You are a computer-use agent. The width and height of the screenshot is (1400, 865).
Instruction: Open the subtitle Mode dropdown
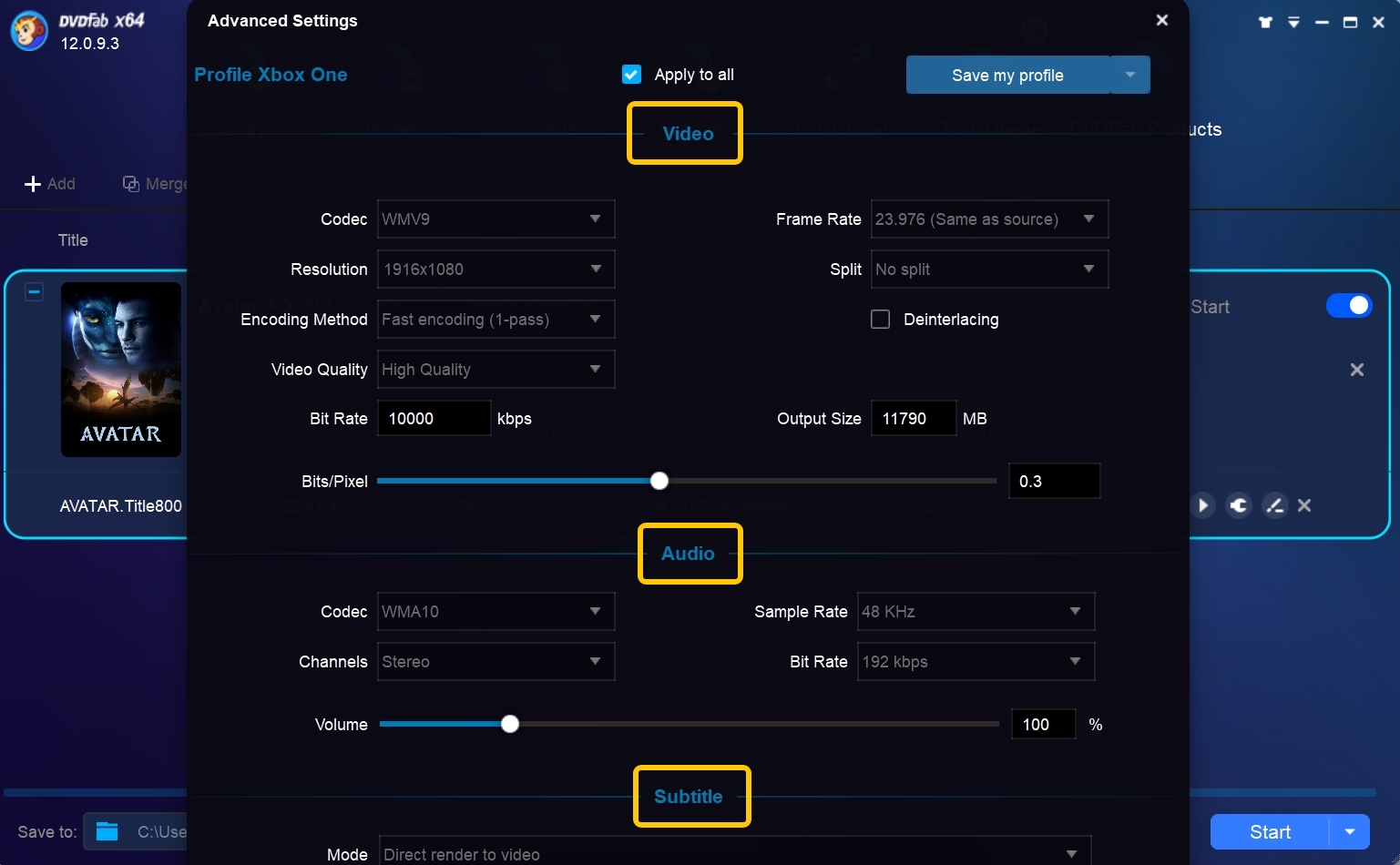[735, 852]
